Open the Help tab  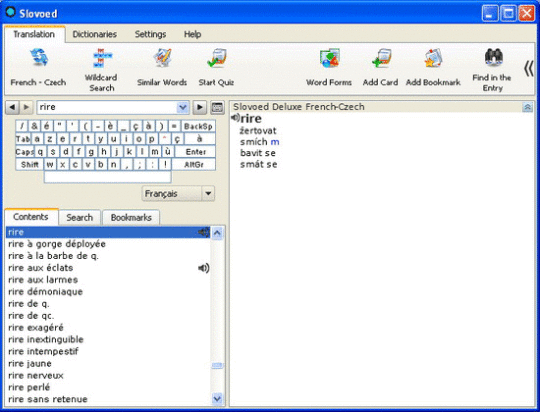[x=192, y=34]
